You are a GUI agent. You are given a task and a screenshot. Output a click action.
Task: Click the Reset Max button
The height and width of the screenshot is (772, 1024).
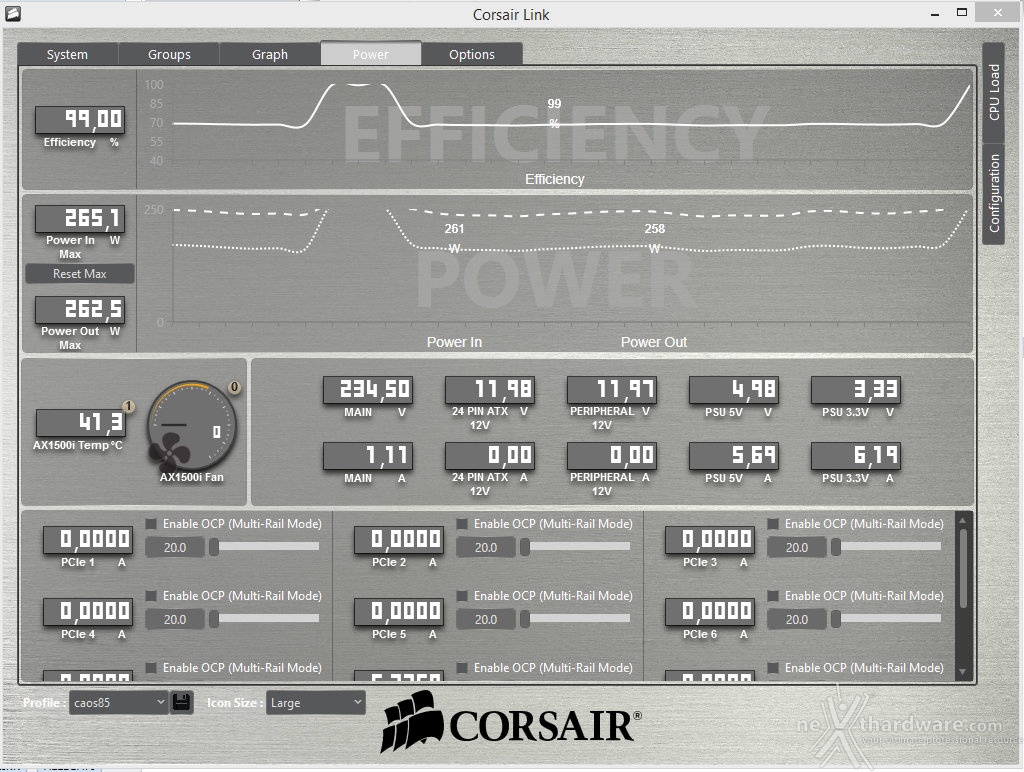[80, 274]
